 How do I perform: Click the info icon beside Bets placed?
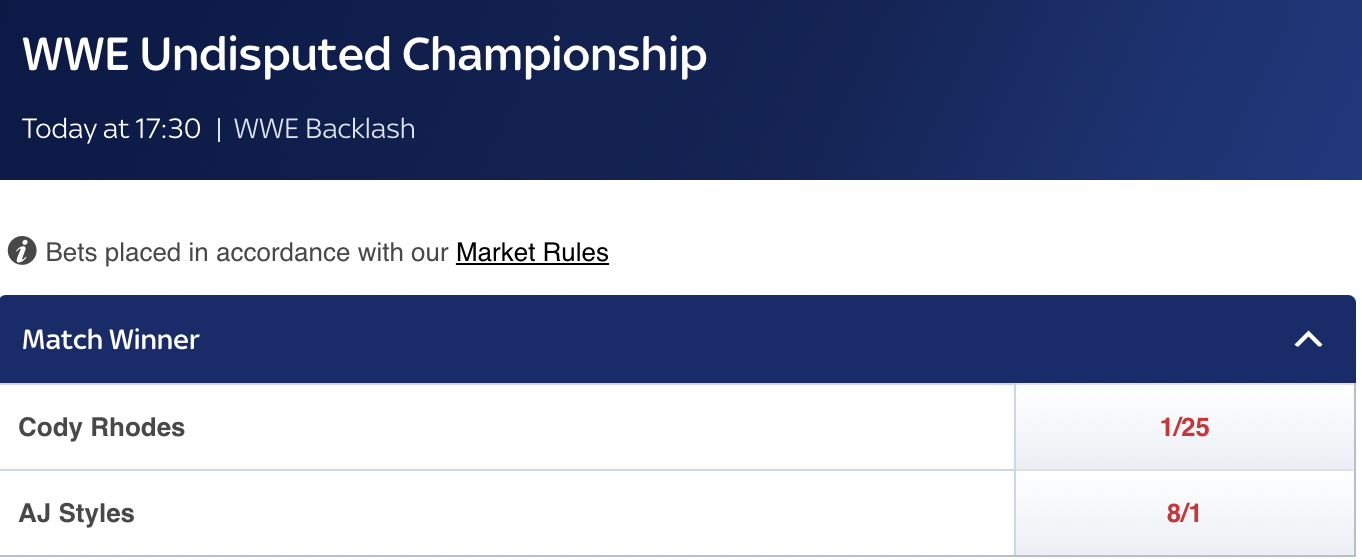click(x=22, y=252)
